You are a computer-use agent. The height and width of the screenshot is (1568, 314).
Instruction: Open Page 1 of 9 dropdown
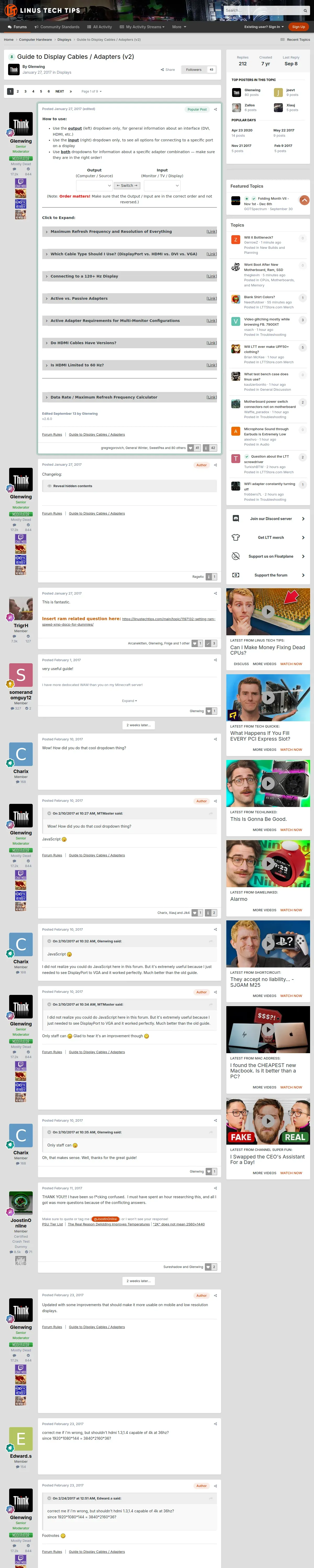point(92,91)
